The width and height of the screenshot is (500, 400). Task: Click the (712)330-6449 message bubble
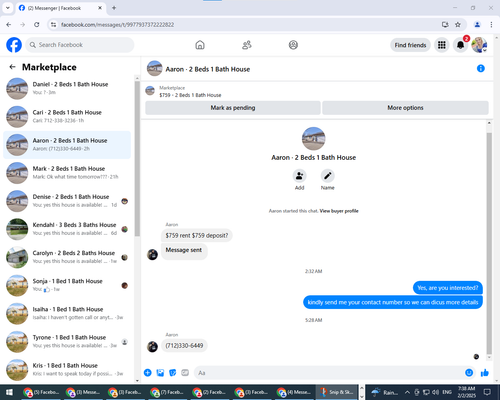[x=184, y=346]
